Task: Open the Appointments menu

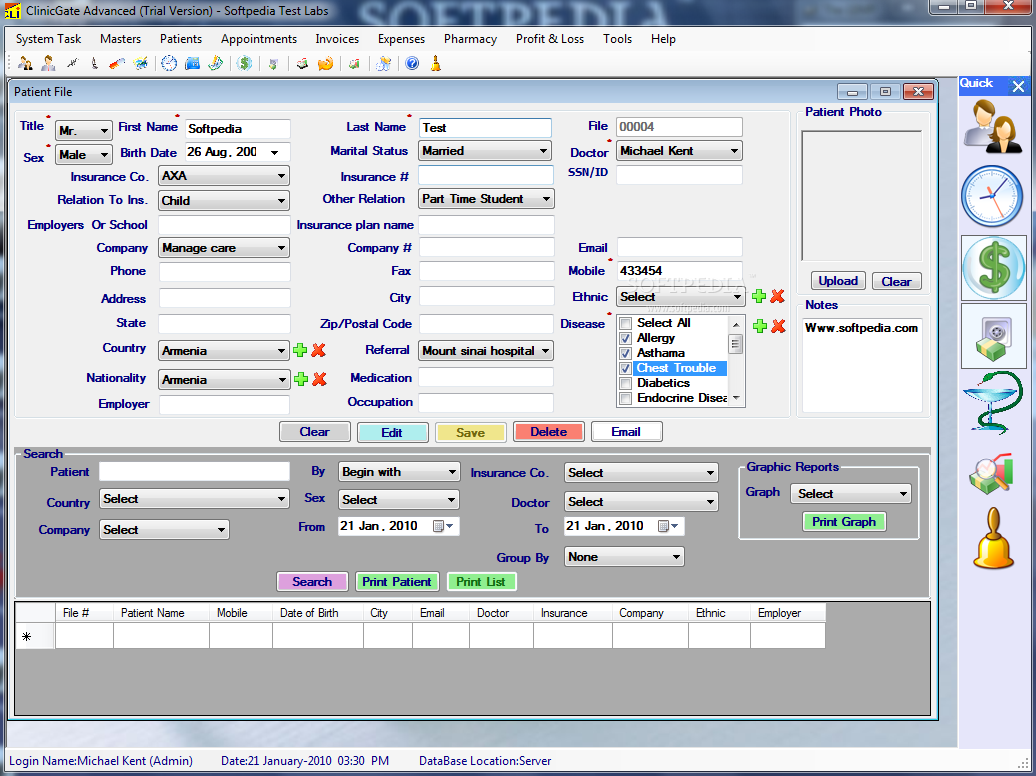Action: coord(259,39)
